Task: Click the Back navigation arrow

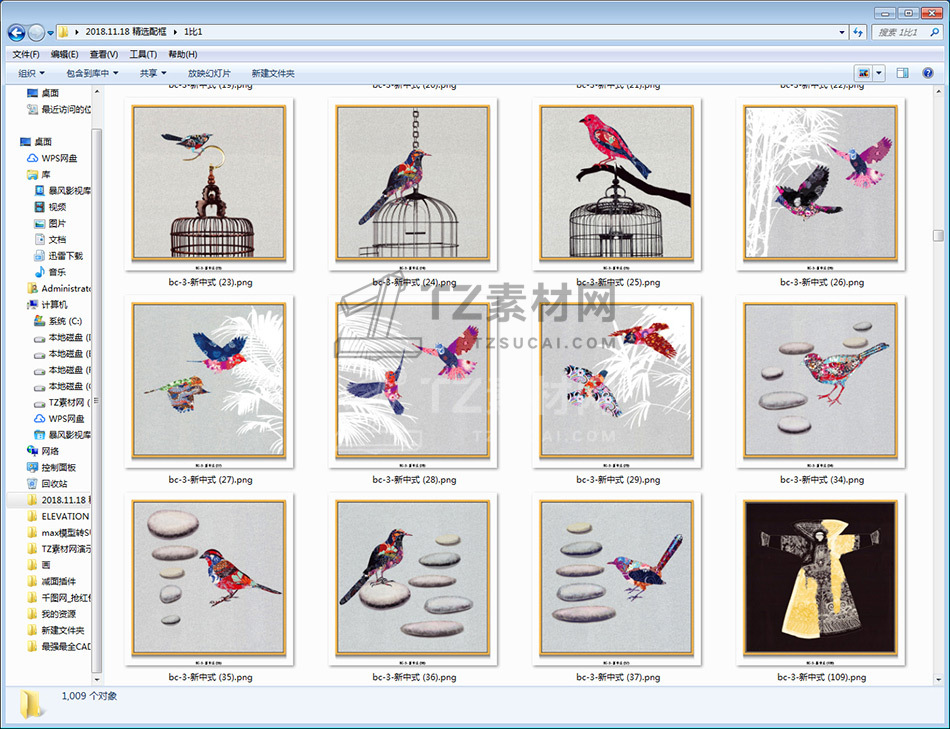Action: (x=16, y=33)
